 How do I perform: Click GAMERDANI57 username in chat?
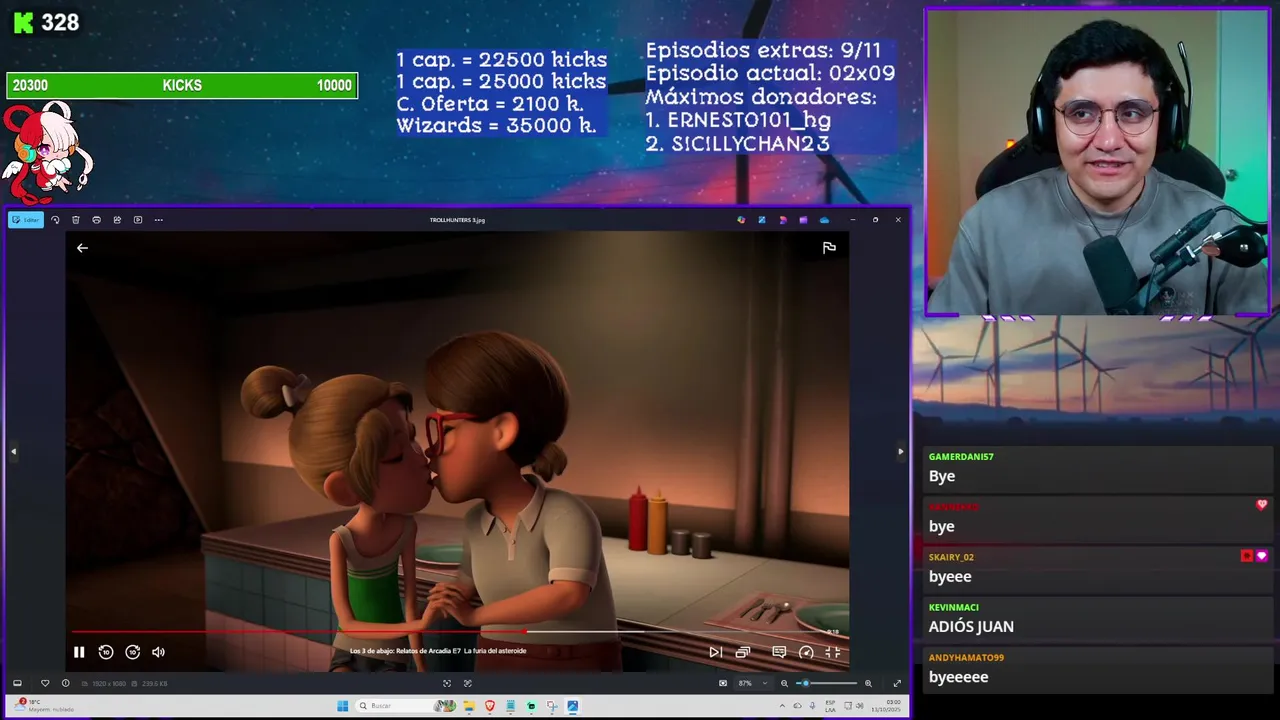(x=961, y=457)
